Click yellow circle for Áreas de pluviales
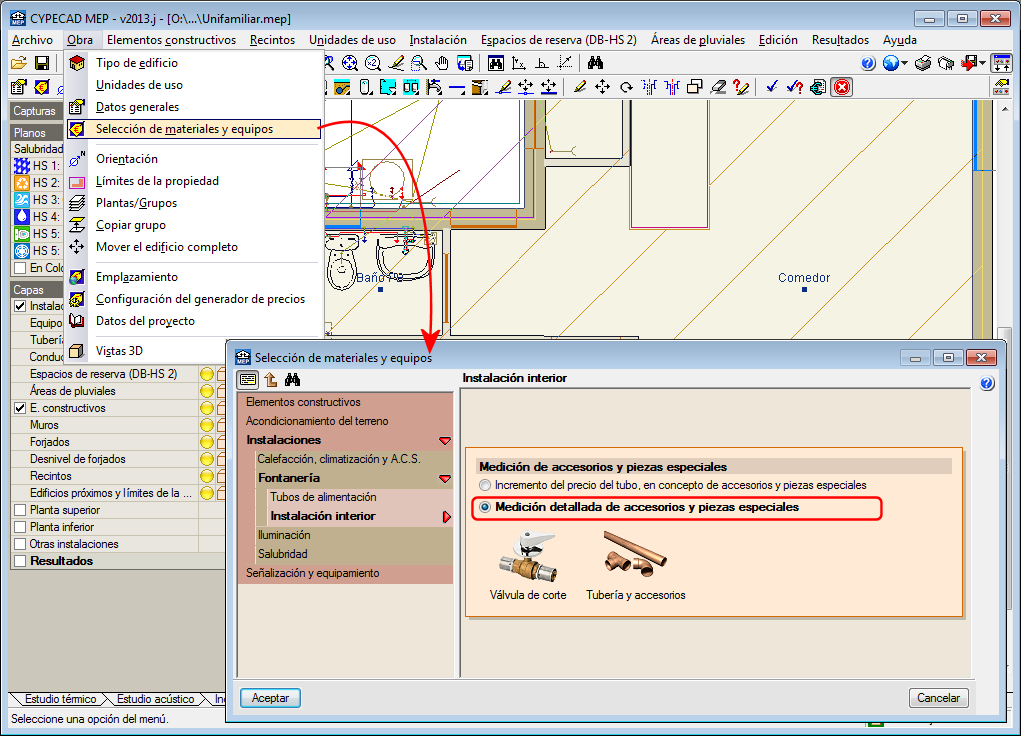Screen dimensions: 1021x736 click(206, 391)
